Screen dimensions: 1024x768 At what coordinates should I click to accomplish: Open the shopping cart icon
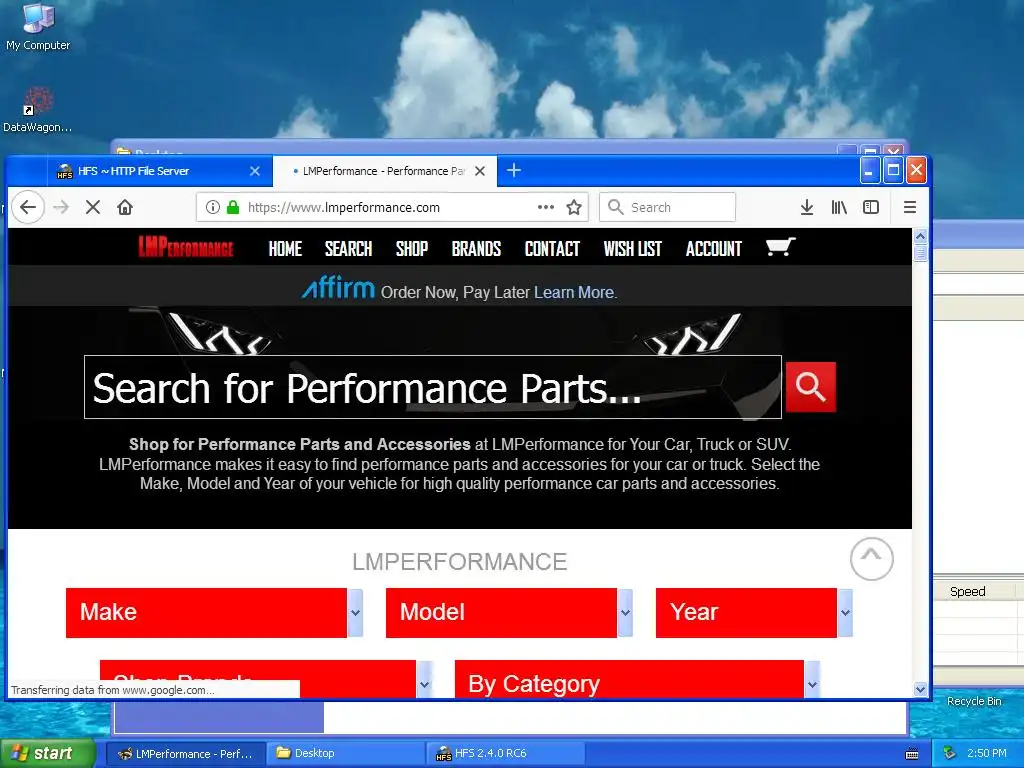pyautogui.click(x=780, y=247)
